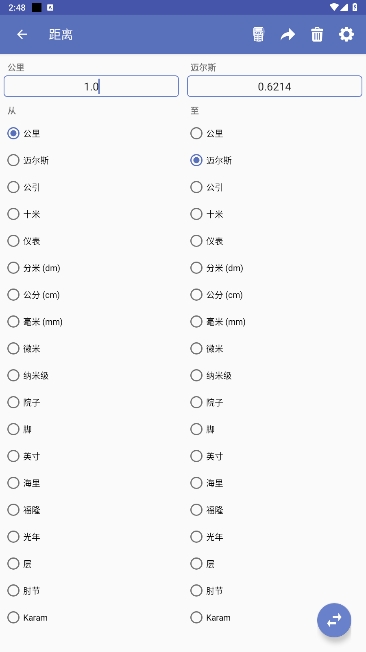The height and width of the screenshot is (652, 366).
Task: Click the 公里 input field showing 1.0
Action: point(92,86)
